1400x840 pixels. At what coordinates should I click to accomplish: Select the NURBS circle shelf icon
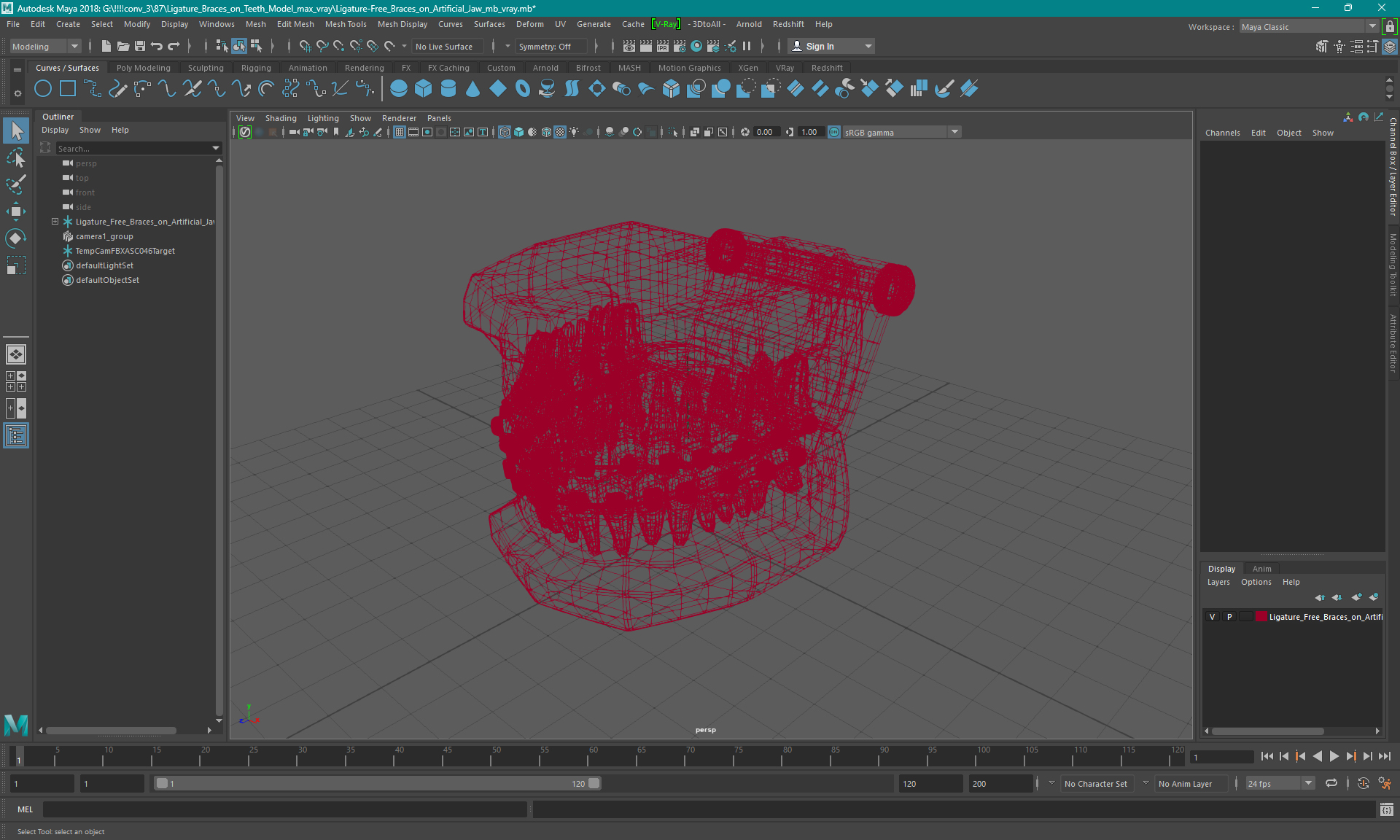[43, 89]
